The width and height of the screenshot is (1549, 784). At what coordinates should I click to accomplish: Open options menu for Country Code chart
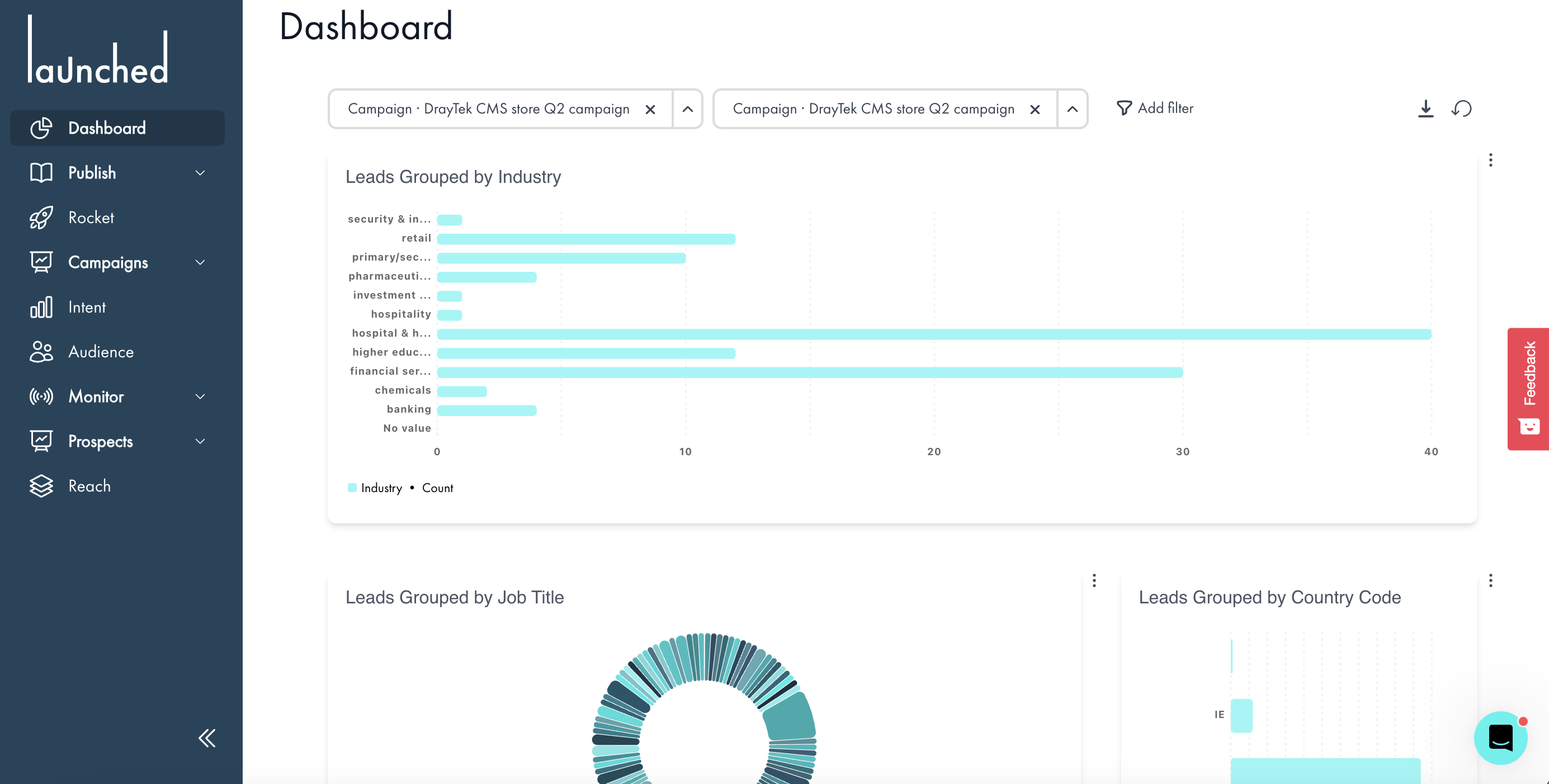pyautogui.click(x=1490, y=580)
